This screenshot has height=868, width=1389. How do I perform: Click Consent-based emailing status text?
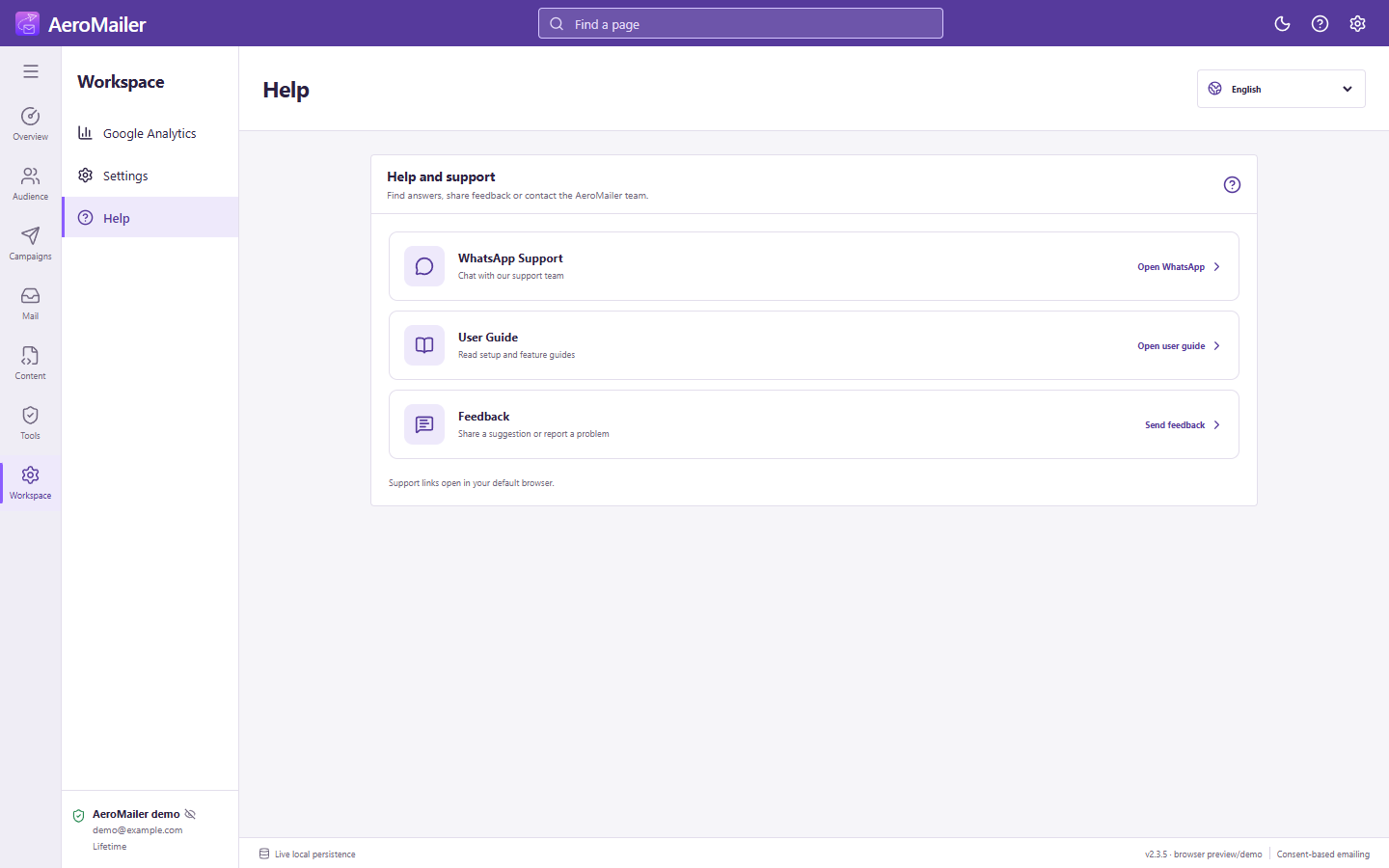[x=1323, y=854]
